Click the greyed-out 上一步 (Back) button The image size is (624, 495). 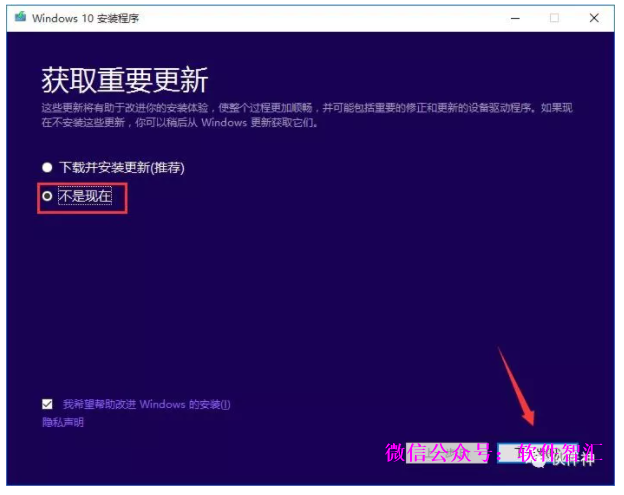(x=447, y=453)
